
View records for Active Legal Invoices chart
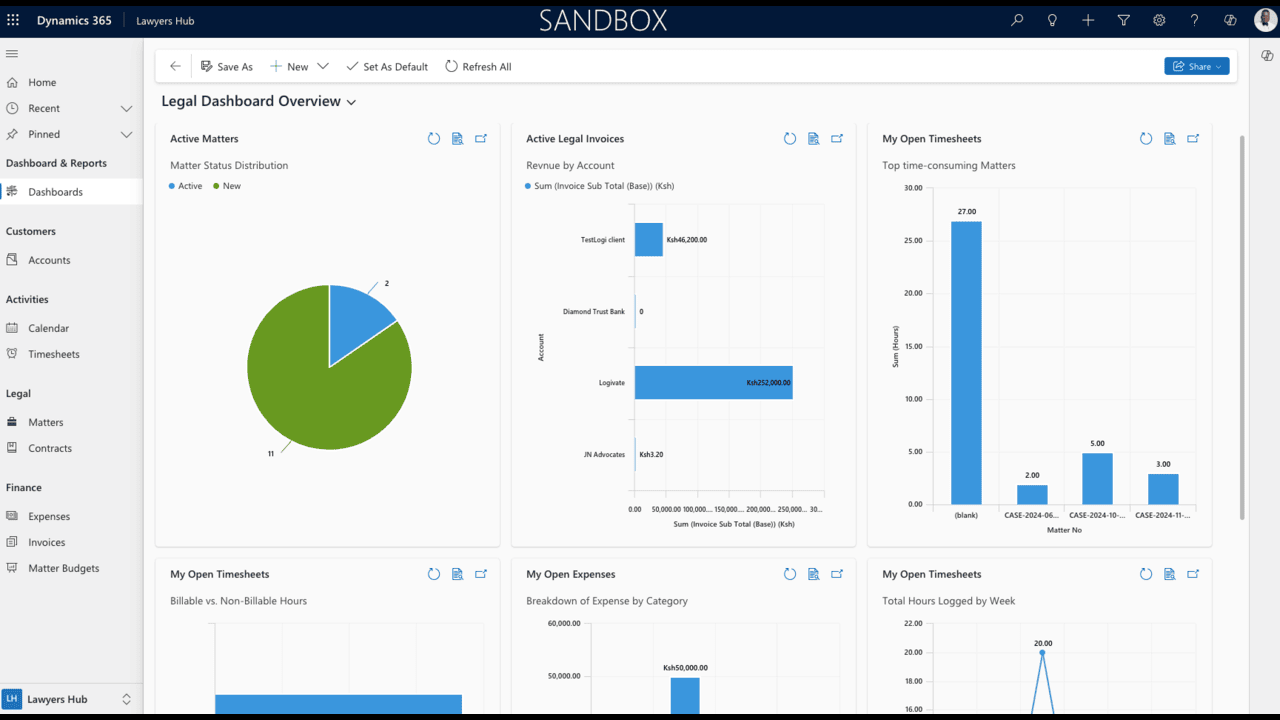(x=814, y=139)
